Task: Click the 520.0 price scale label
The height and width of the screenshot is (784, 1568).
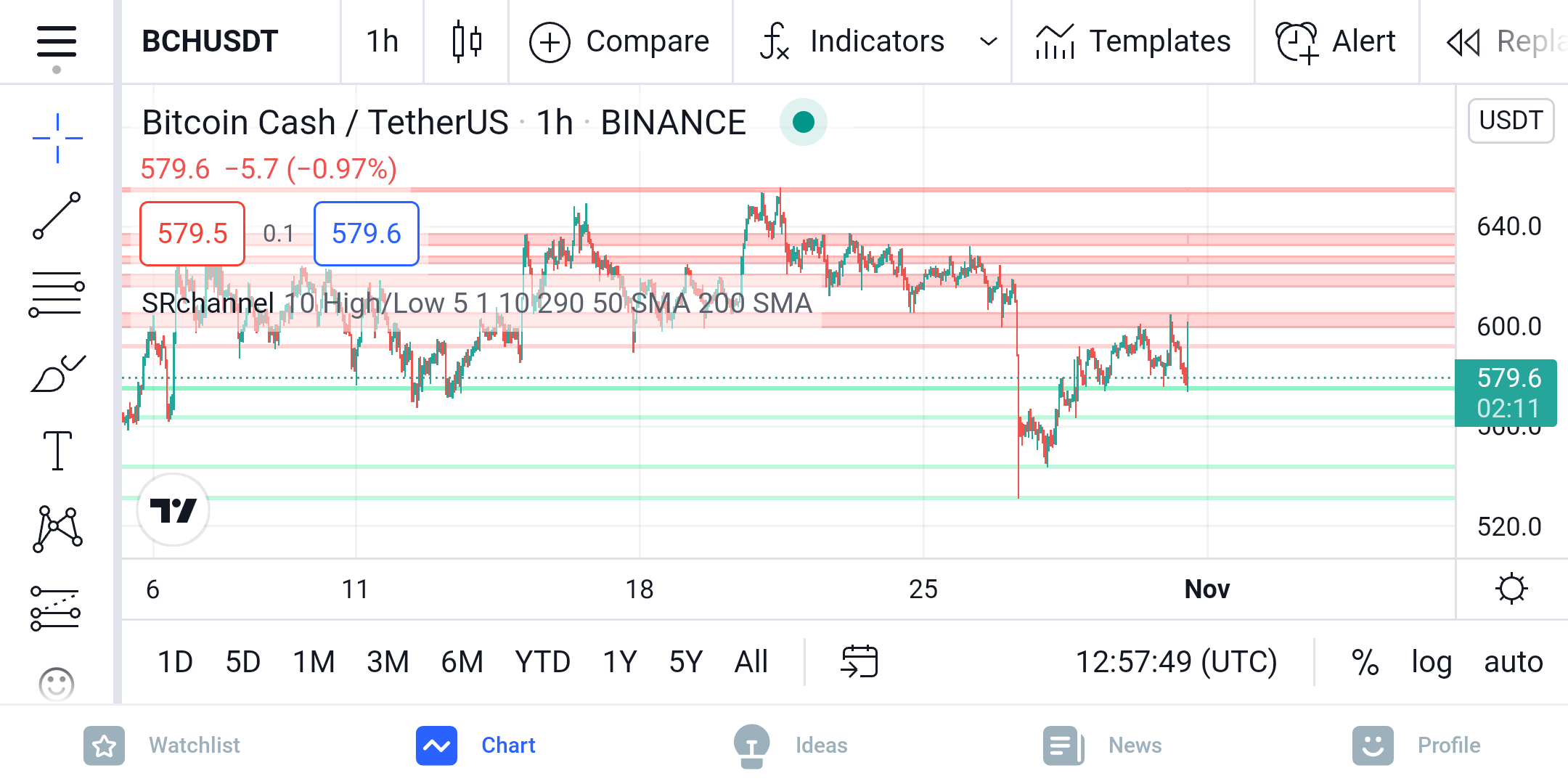Action: coord(1509,526)
